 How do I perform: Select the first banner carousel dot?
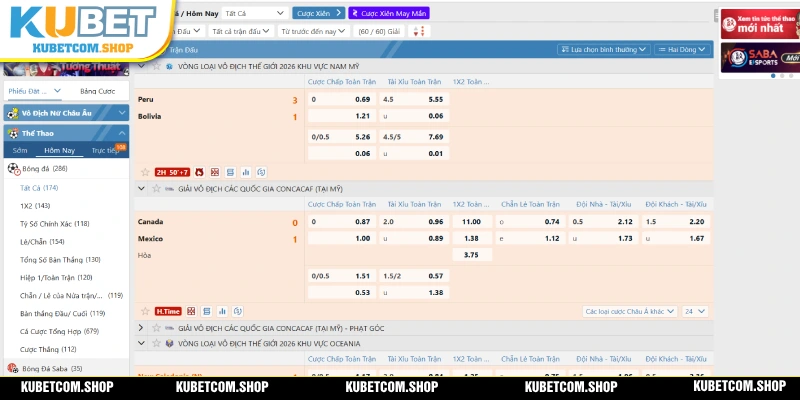point(773,76)
